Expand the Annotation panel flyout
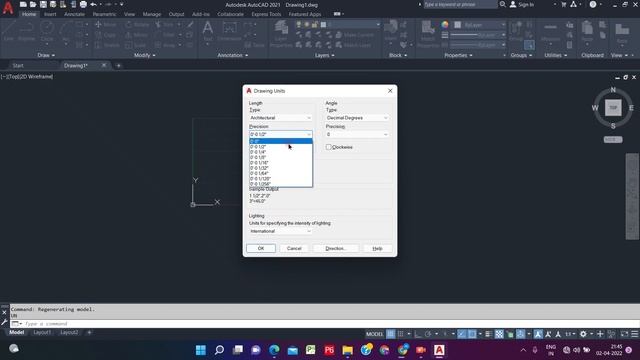The width and height of the screenshot is (640, 360). (233, 55)
